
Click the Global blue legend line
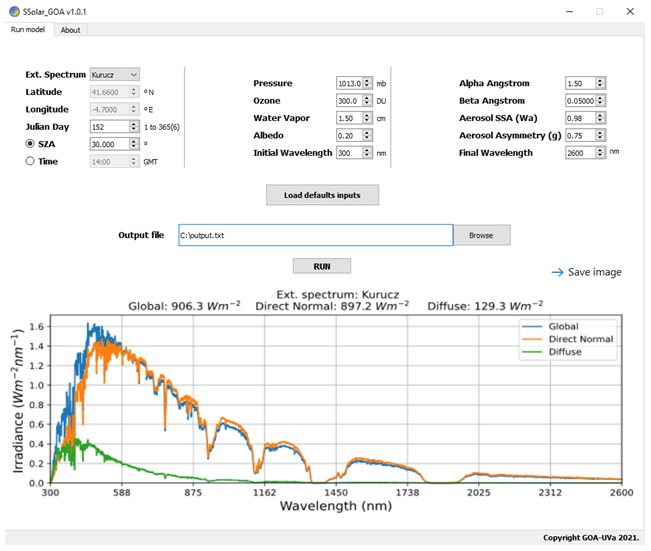(x=535, y=326)
